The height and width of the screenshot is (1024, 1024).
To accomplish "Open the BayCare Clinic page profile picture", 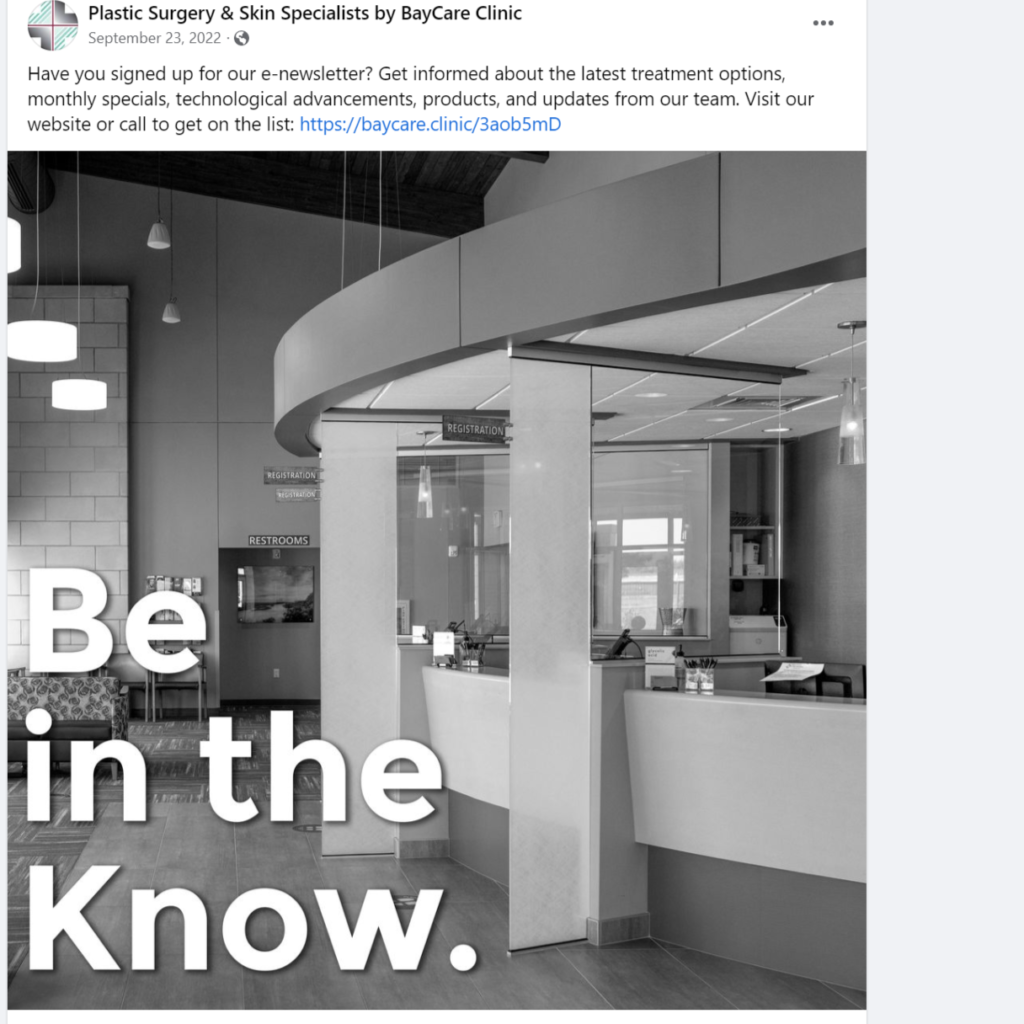I will pyautogui.click(x=53, y=25).
